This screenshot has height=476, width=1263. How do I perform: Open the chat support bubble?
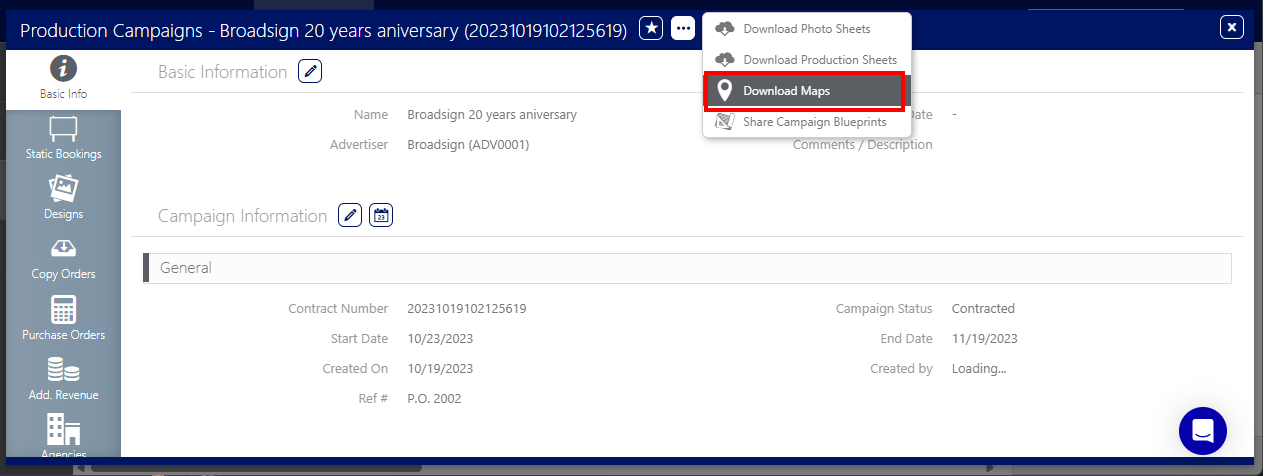pos(1203,431)
